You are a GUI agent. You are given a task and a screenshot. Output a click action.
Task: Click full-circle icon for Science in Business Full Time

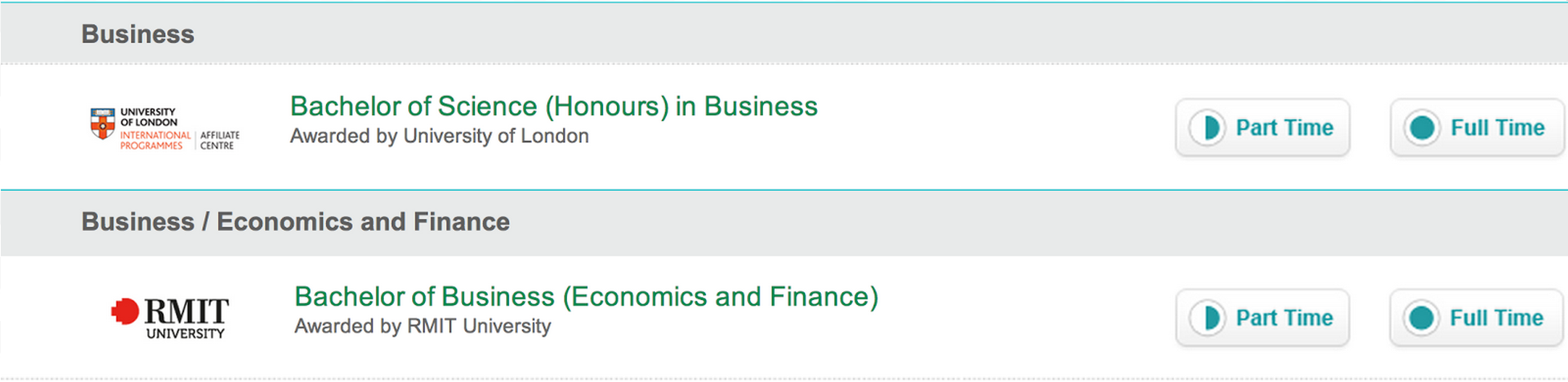[x=1422, y=128]
